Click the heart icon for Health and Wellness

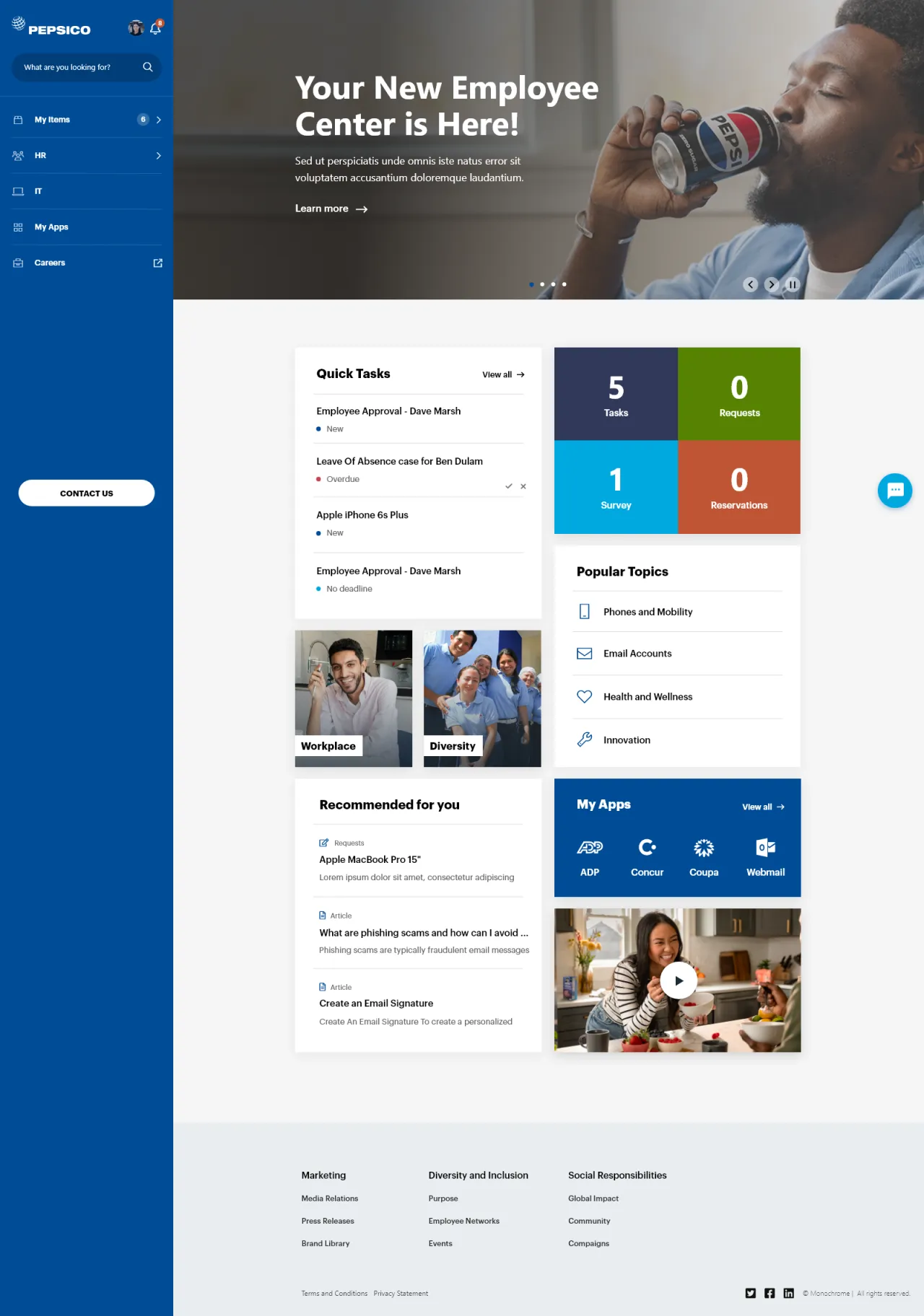click(585, 697)
